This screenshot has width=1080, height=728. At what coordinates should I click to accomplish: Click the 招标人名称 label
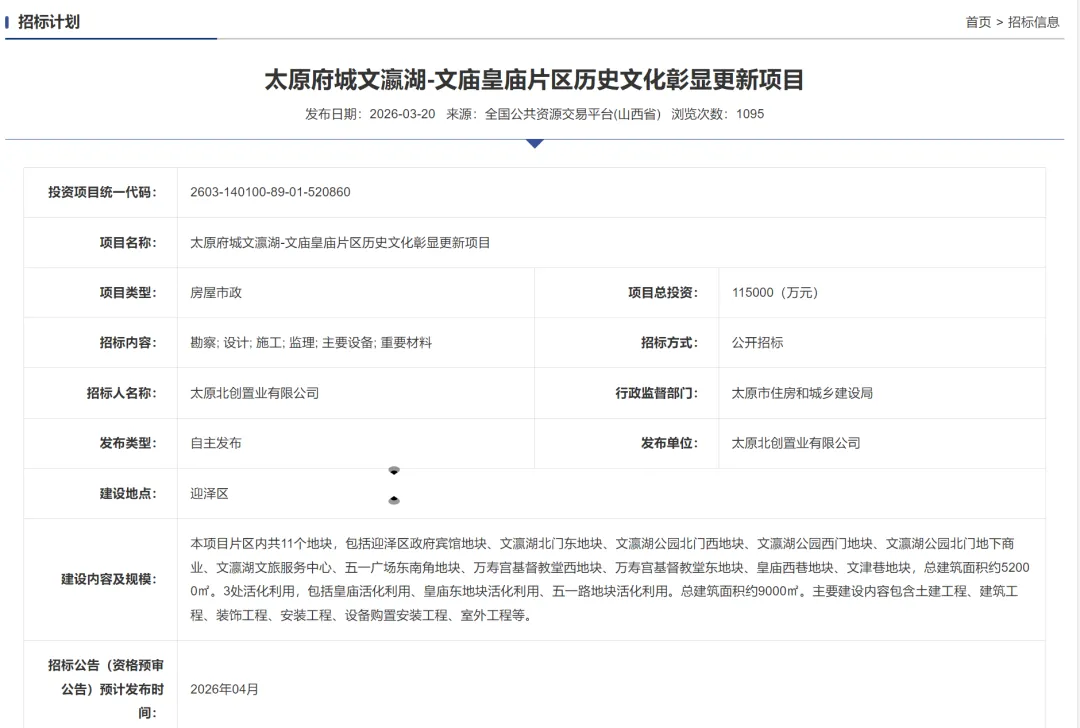(x=122, y=393)
